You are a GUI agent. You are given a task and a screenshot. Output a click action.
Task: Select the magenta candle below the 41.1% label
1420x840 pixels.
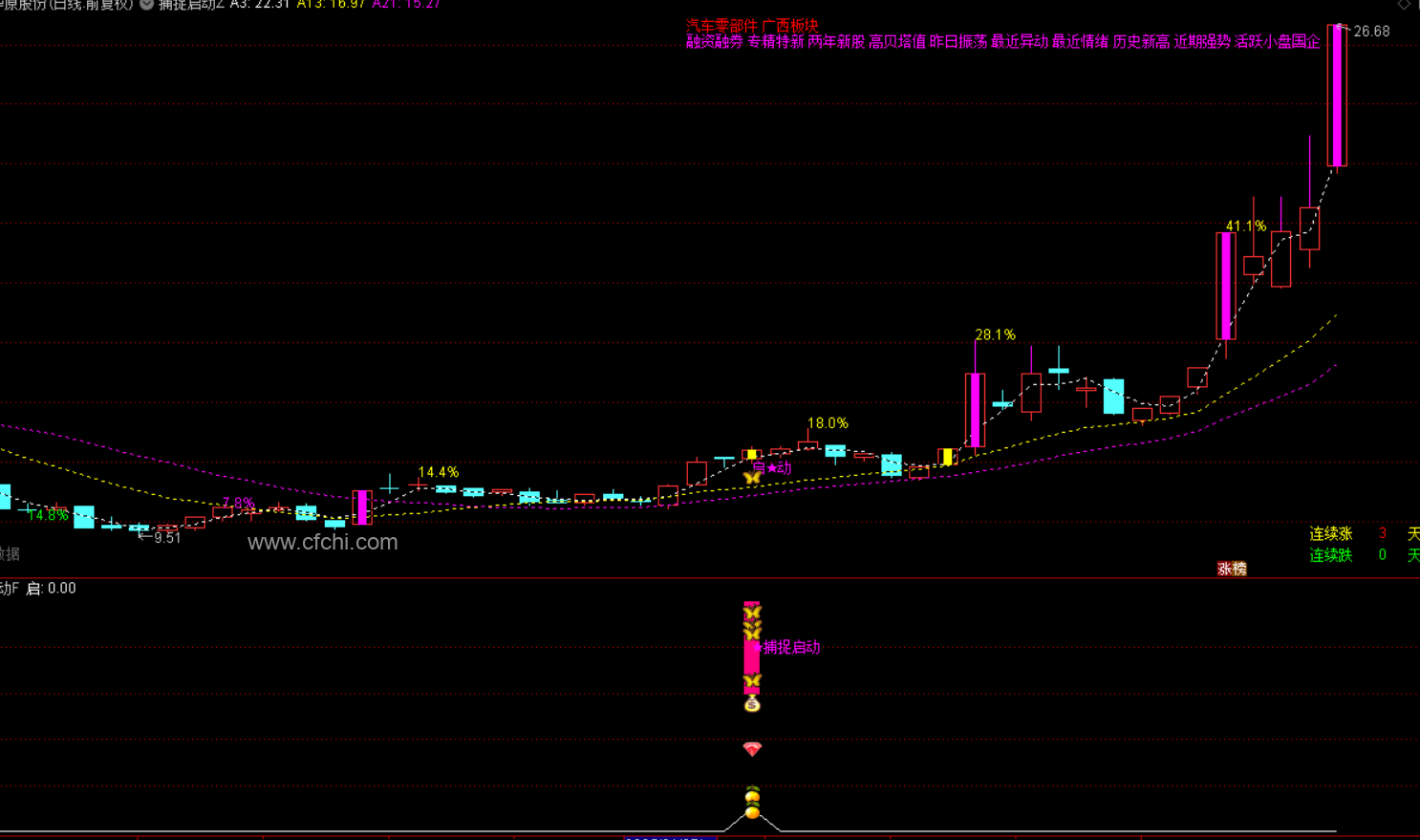coord(1225,286)
